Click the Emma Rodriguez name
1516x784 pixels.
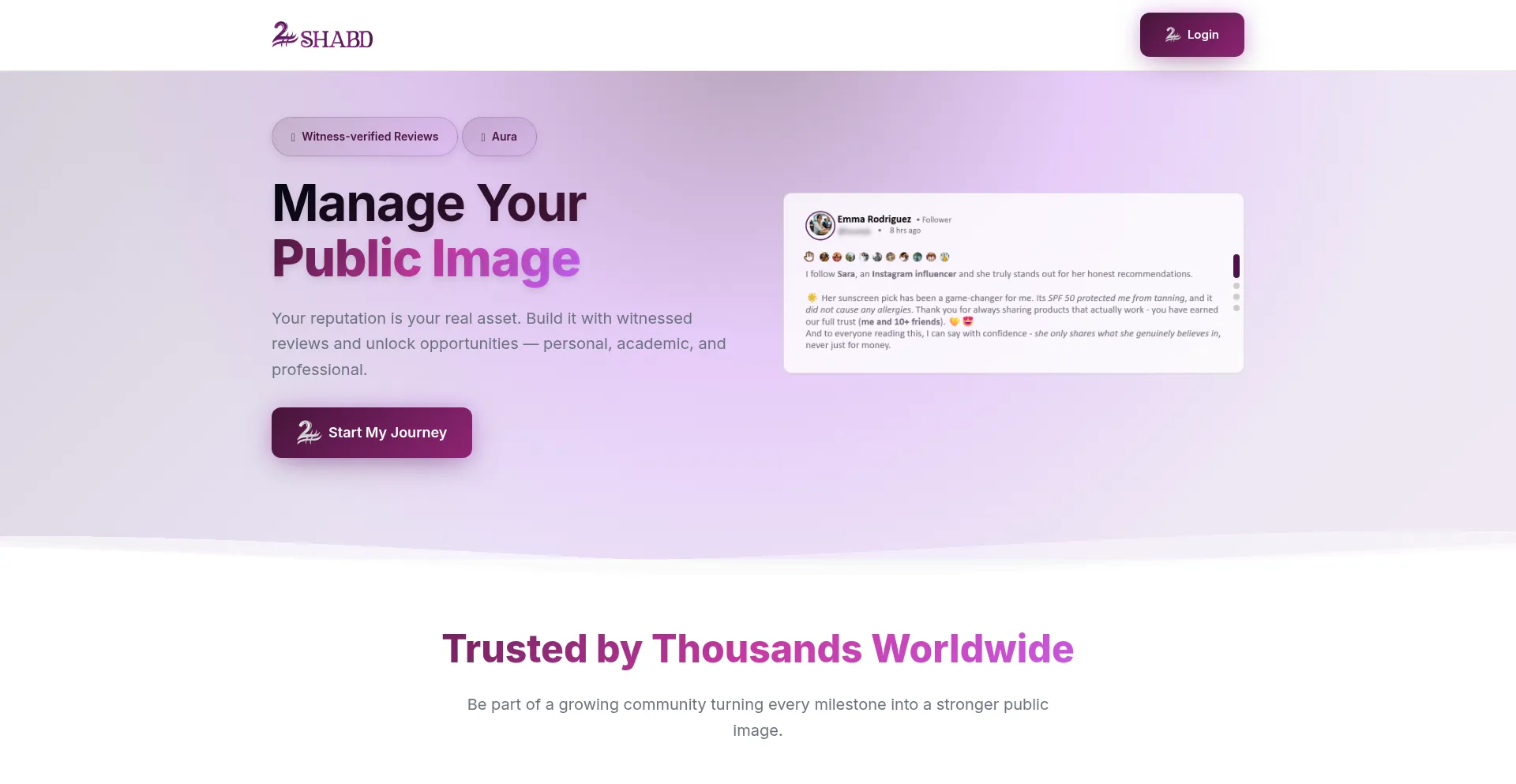pyautogui.click(x=873, y=219)
